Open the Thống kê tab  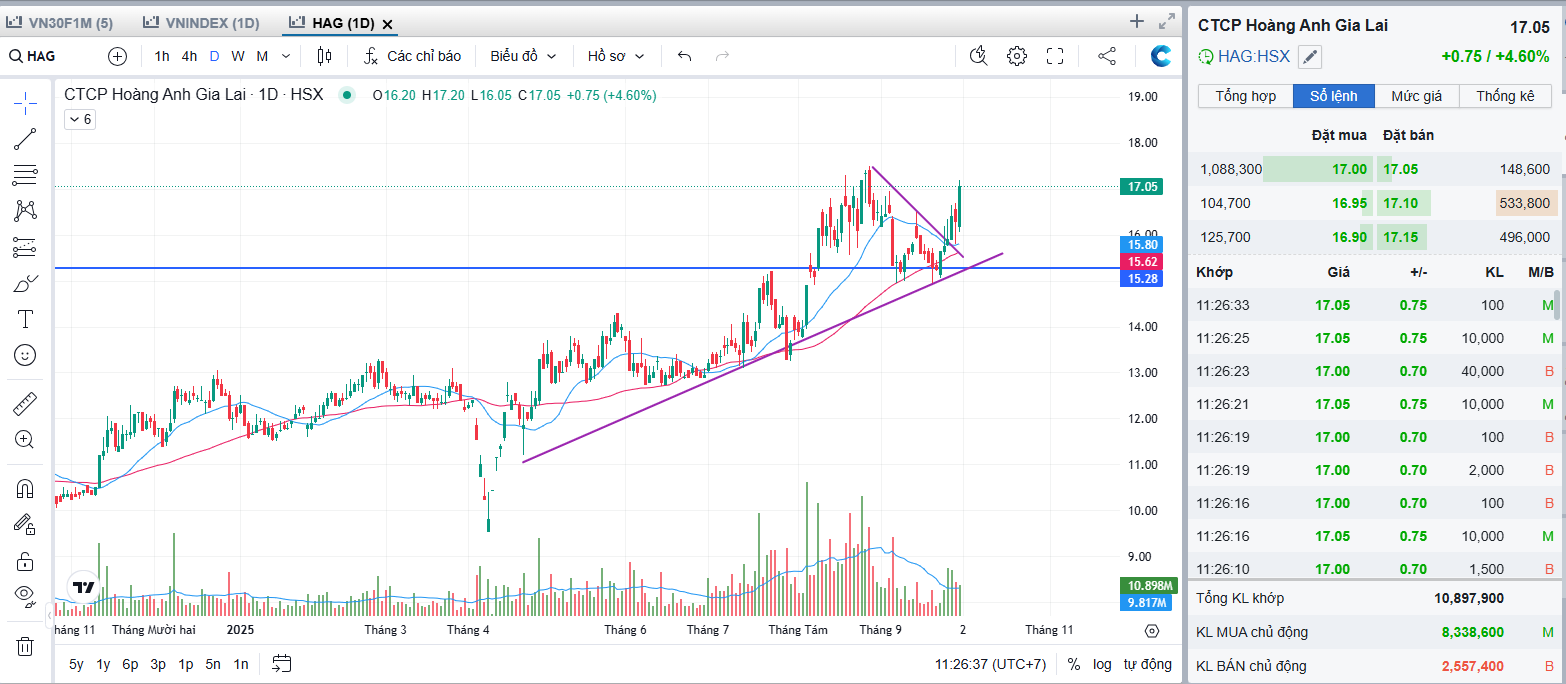pyautogui.click(x=1505, y=96)
